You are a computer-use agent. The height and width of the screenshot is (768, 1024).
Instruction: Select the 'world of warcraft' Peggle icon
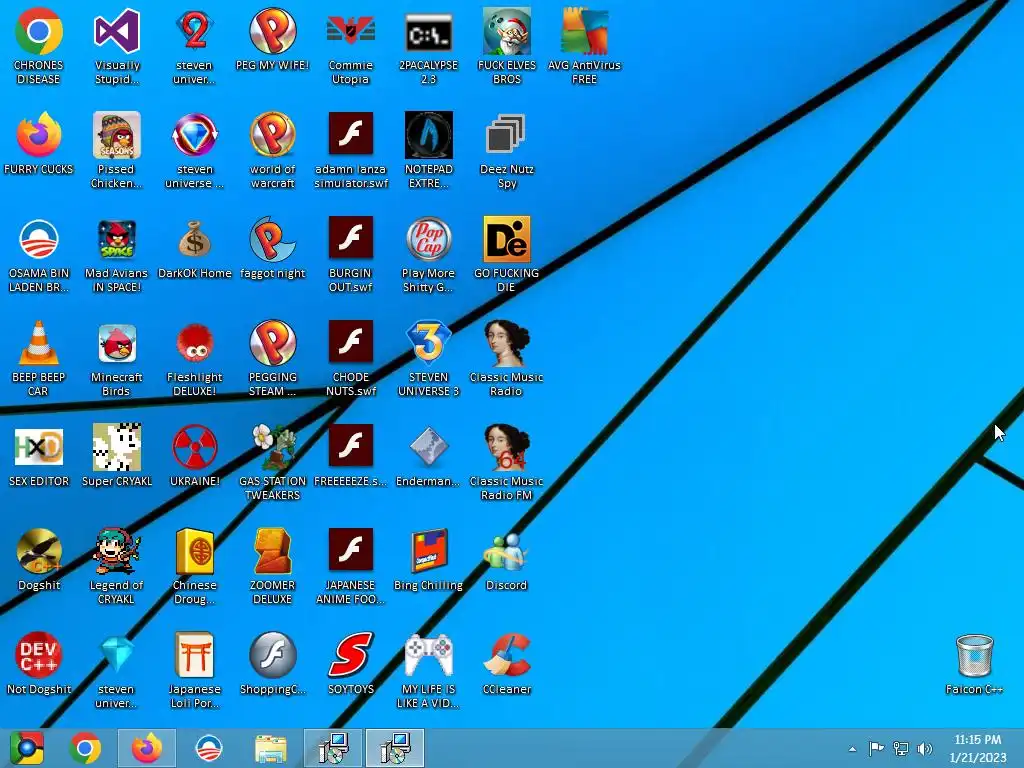pos(272,135)
